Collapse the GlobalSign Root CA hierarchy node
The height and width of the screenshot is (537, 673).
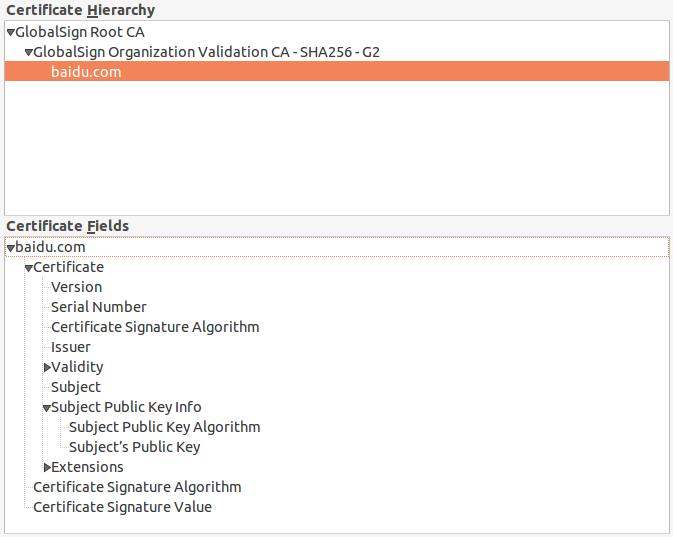pyautogui.click(x=11, y=32)
